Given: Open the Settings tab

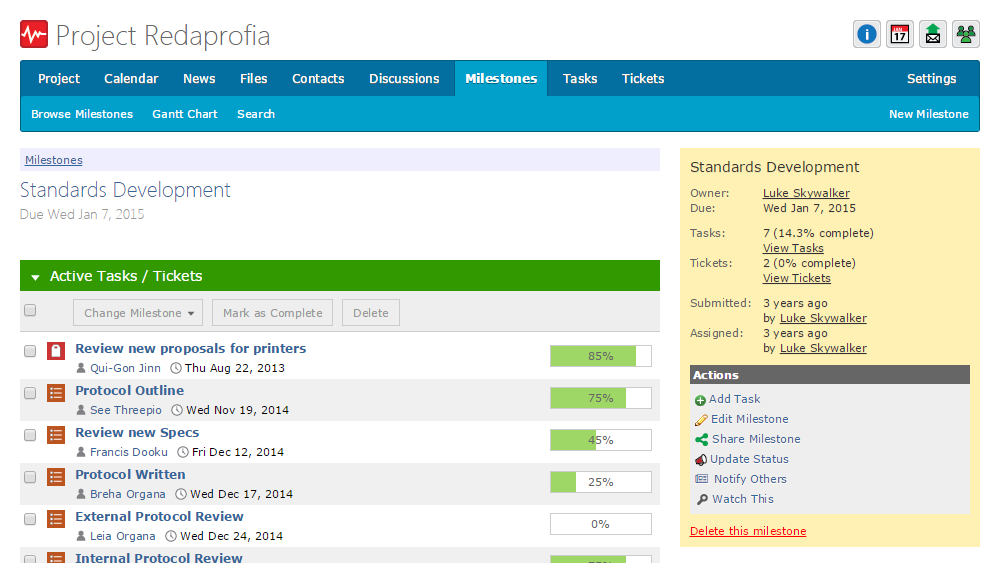Looking at the screenshot, I should click(931, 78).
